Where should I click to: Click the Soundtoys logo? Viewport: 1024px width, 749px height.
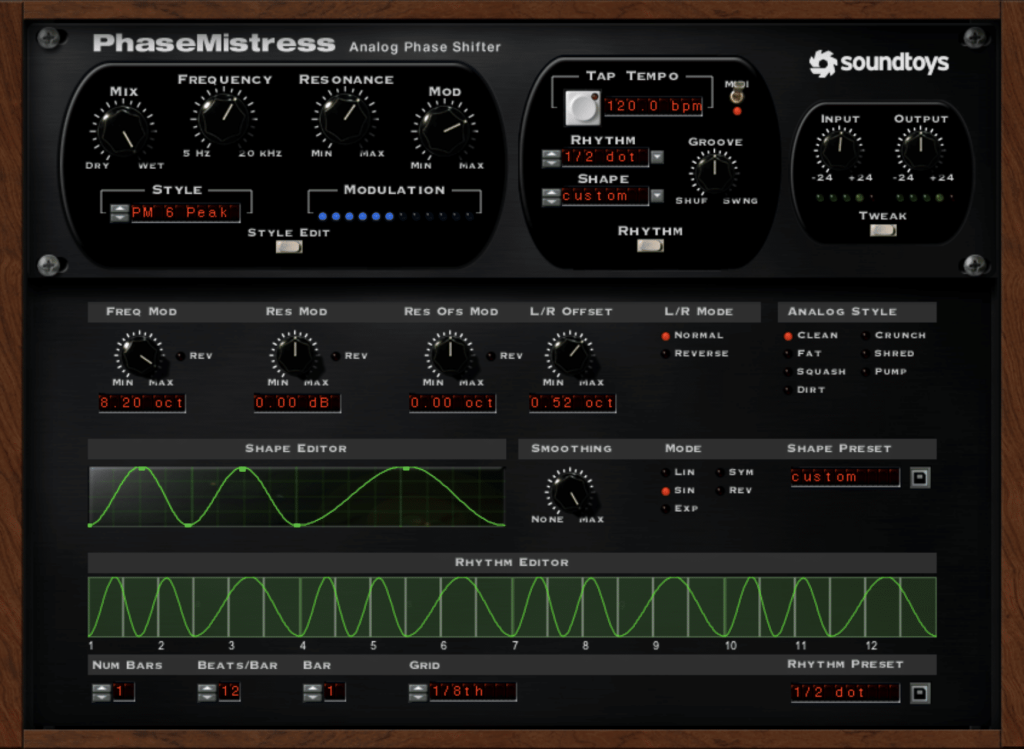pyautogui.click(x=880, y=63)
